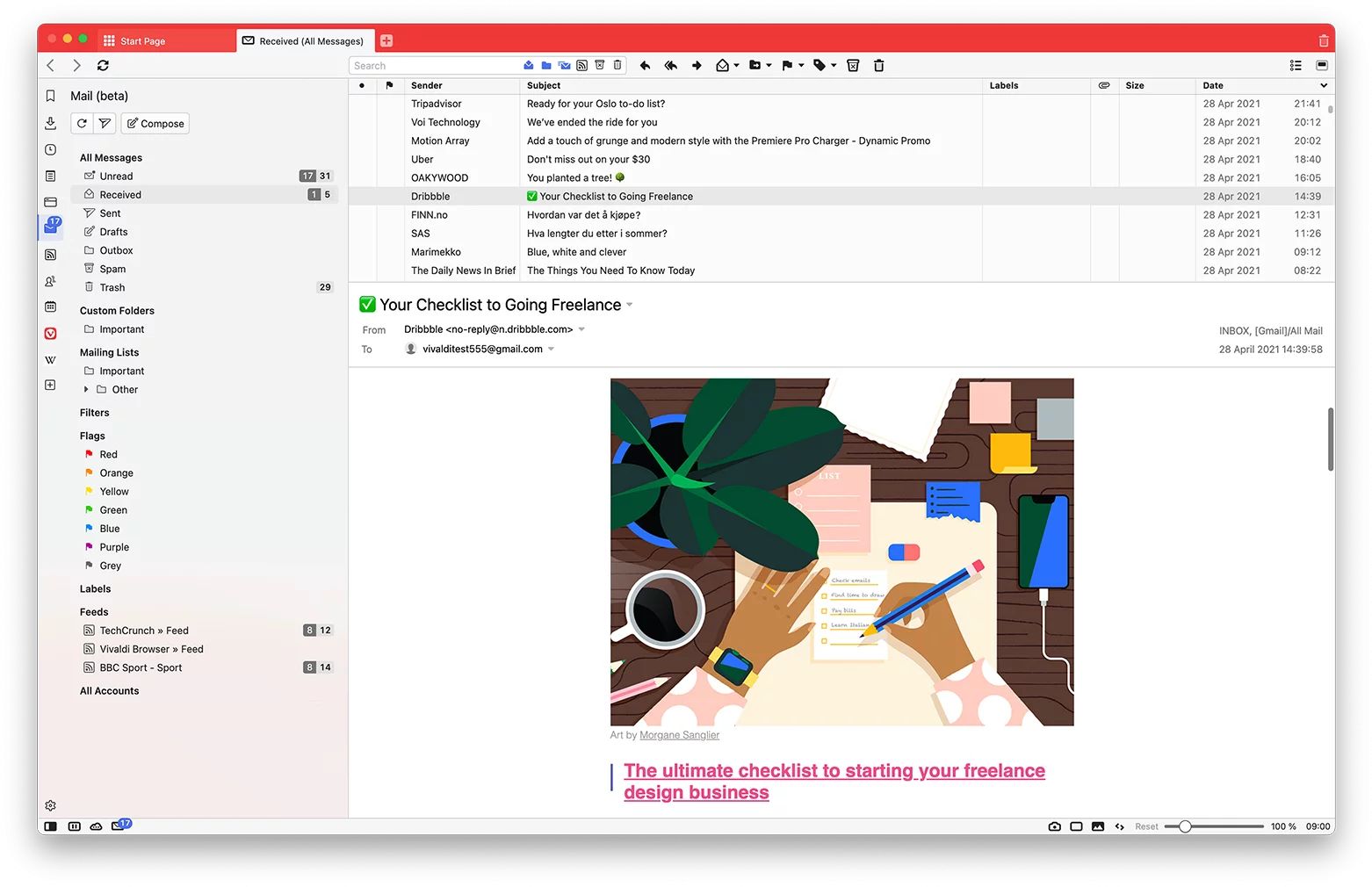This screenshot has height=887, width=1372.
Task: Expand the Other mailing list folder
Action: click(x=86, y=389)
